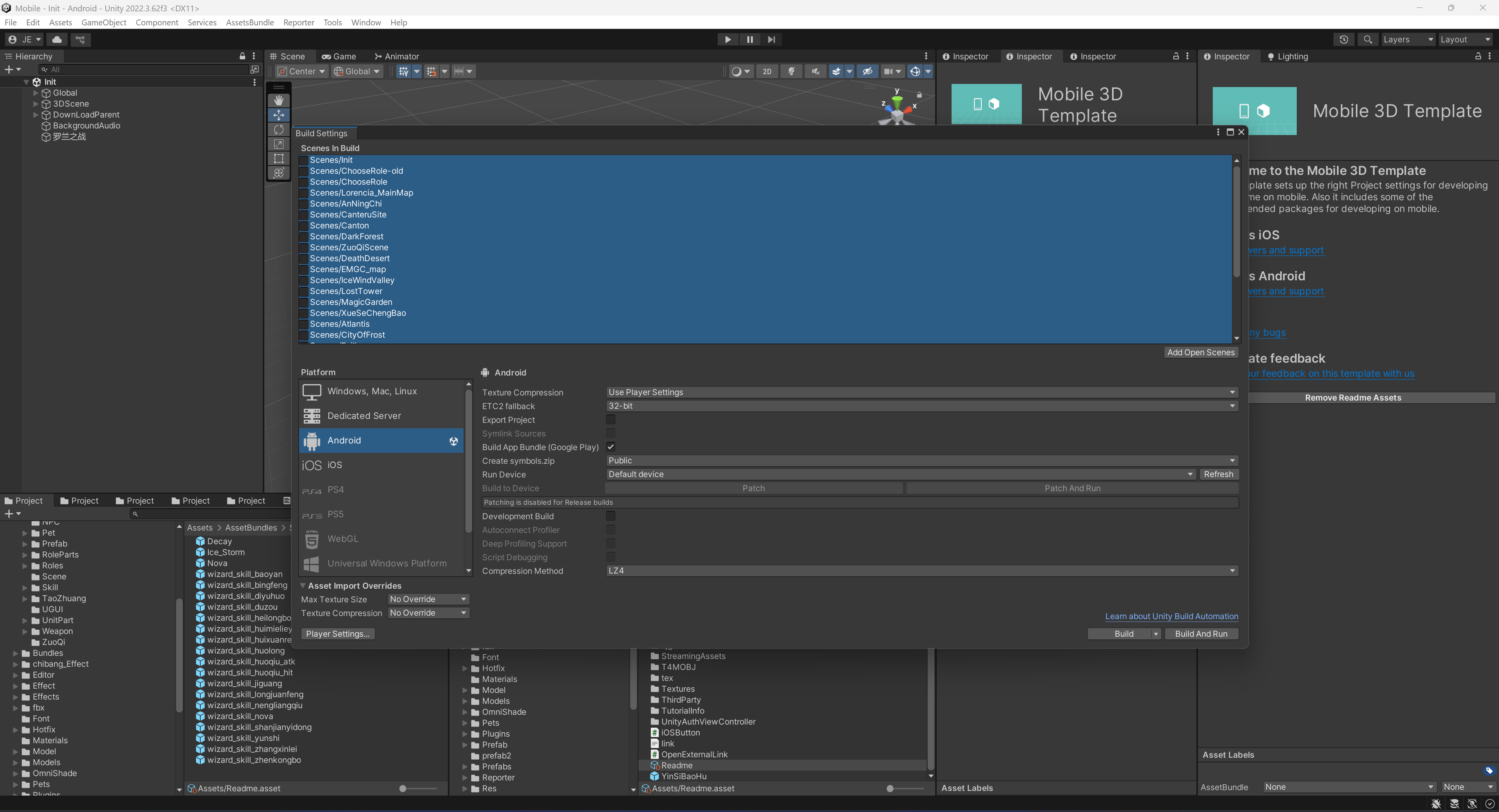Image resolution: width=1499 pixels, height=812 pixels.
Task: Toggle 2D view mode in Scene
Action: [x=767, y=71]
